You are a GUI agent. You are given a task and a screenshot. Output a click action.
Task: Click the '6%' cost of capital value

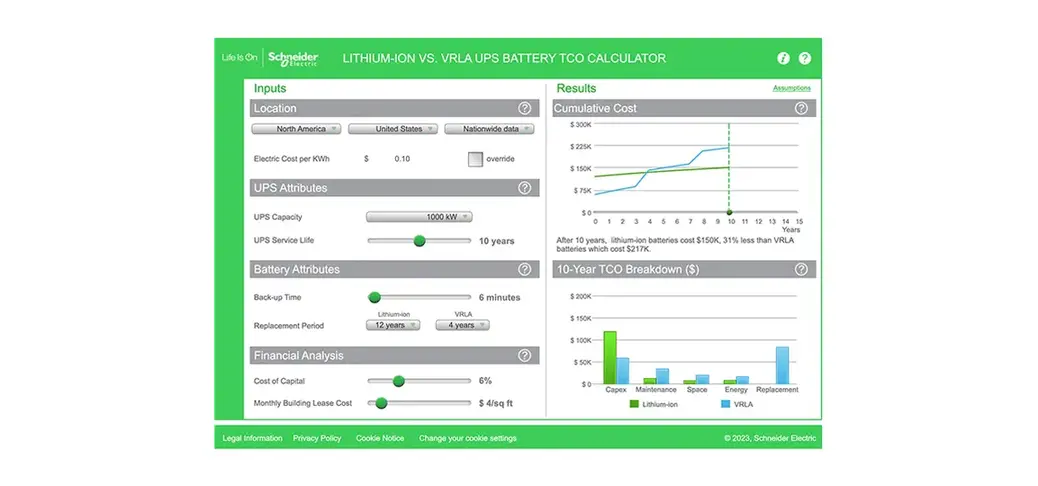pyautogui.click(x=485, y=381)
